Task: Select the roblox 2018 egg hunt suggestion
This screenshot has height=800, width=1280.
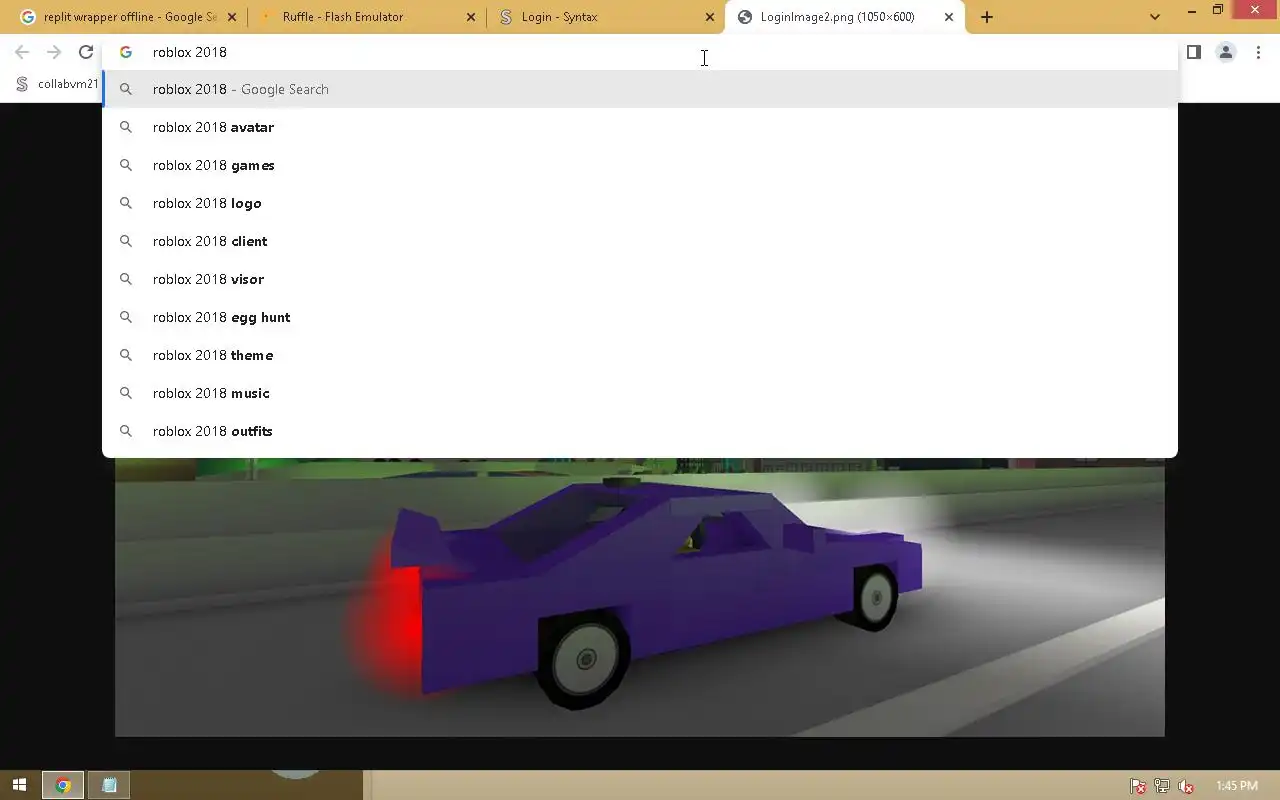Action: click(640, 317)
